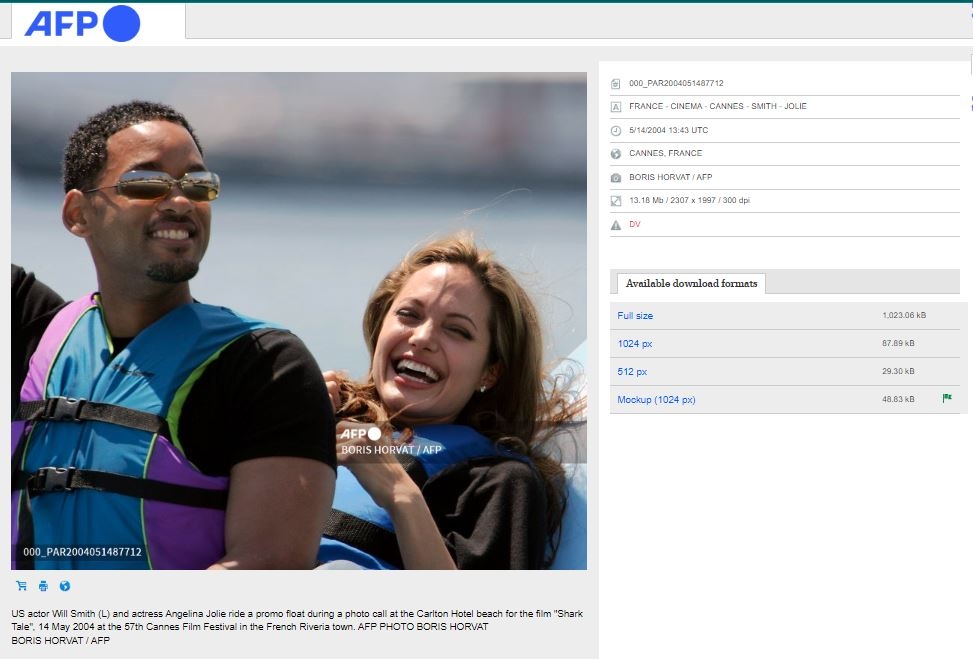The height and width of the screenshot is (659, 973).
Task: Click the document icon beside the photo ID
Action: coord(616,84)
